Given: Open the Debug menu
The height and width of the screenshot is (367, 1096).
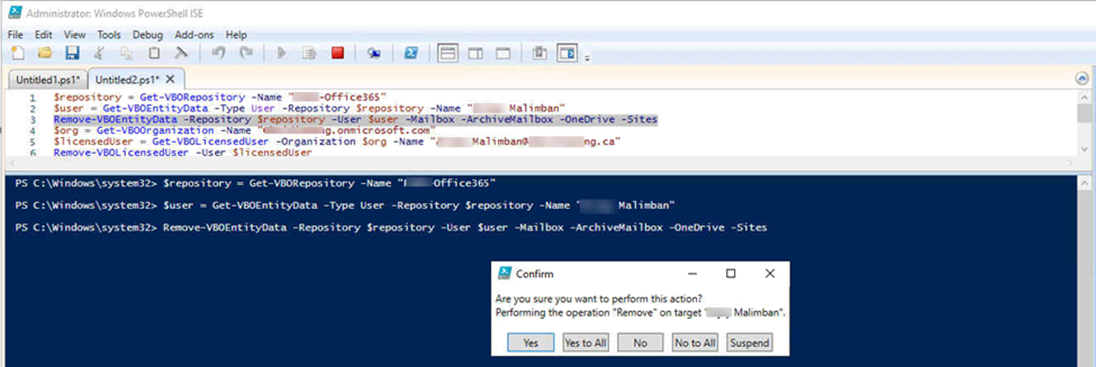Looking at the screenshot, I should coord(147,34).
